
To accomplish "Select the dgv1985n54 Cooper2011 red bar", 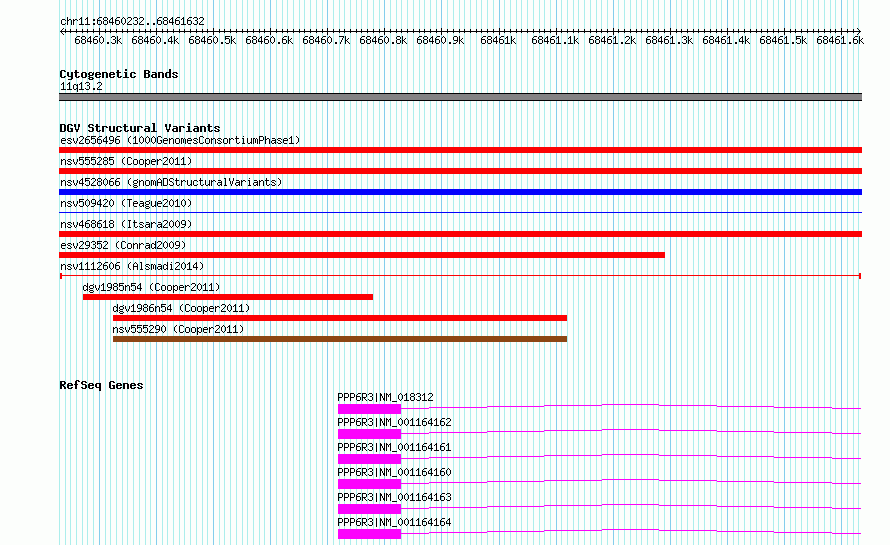I will (228, 297).
